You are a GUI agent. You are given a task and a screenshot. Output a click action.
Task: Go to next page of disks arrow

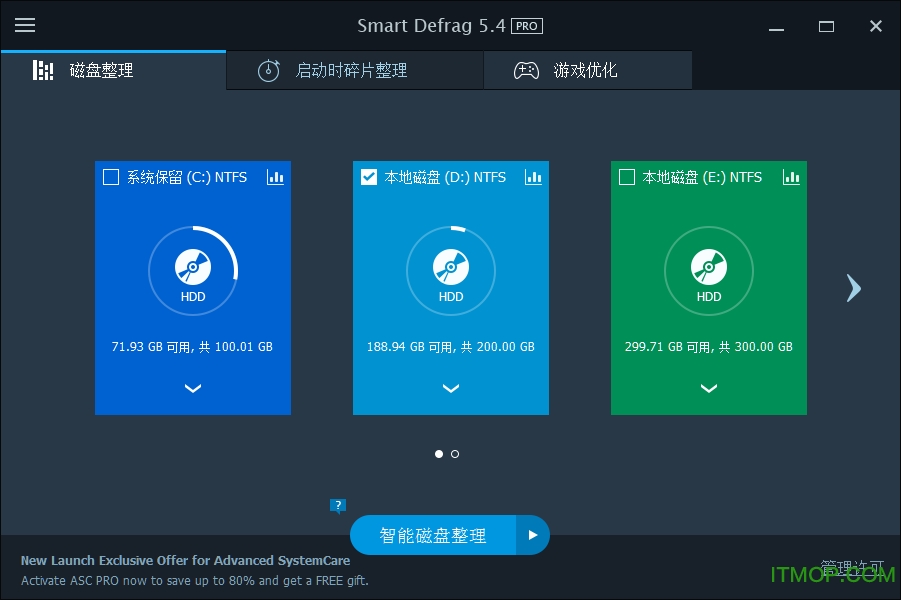point(854,288)
